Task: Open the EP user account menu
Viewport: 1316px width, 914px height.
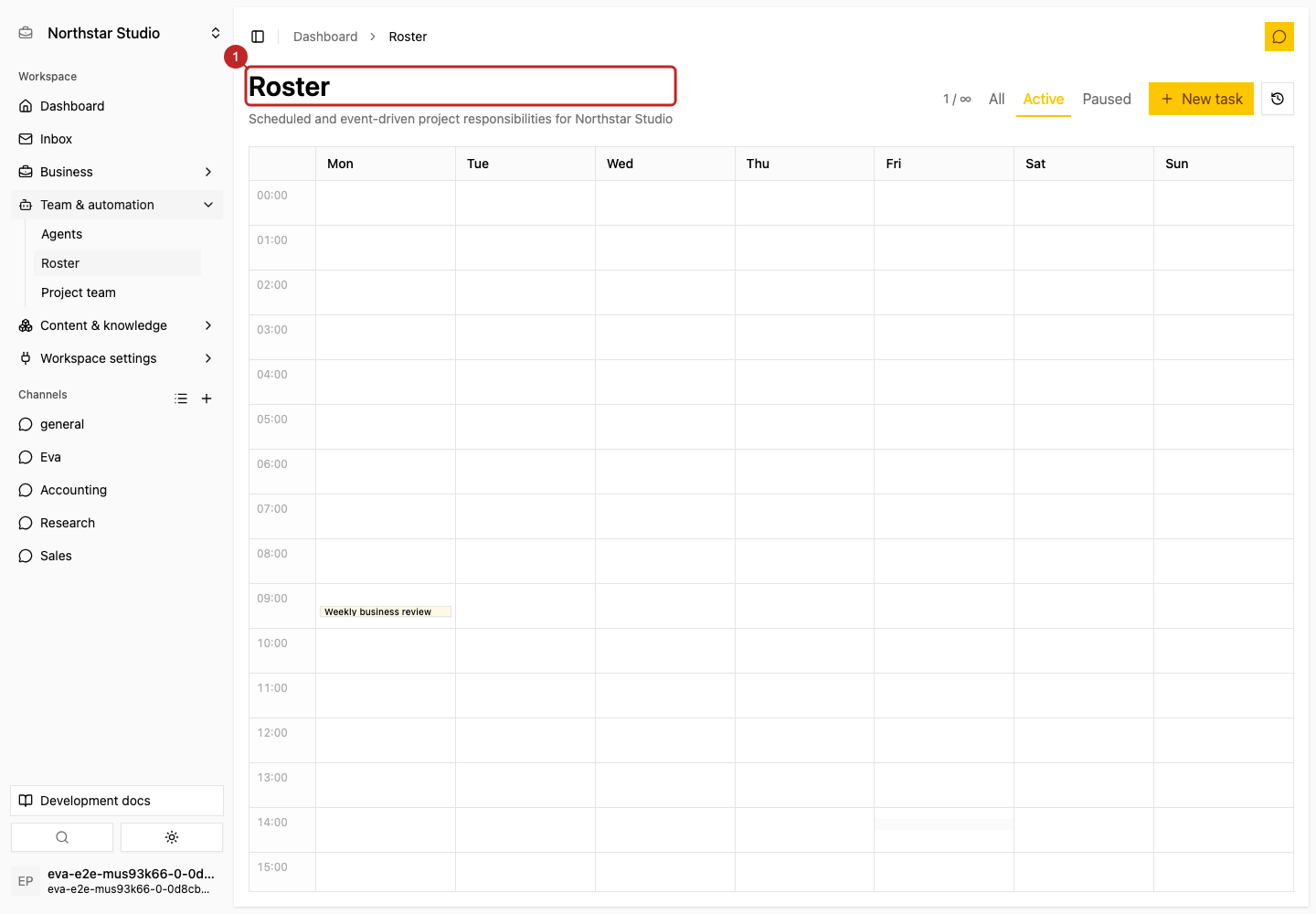Action: click(117, 881)
